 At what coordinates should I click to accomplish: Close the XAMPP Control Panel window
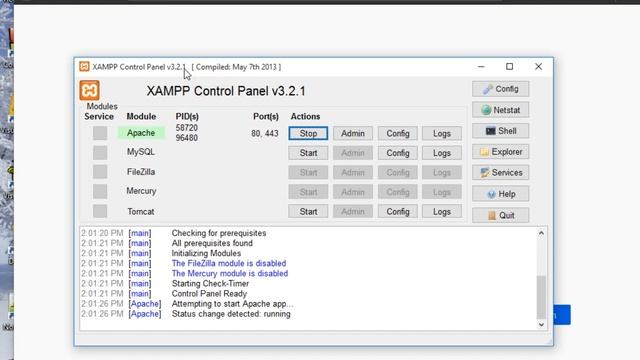point(538,67)
